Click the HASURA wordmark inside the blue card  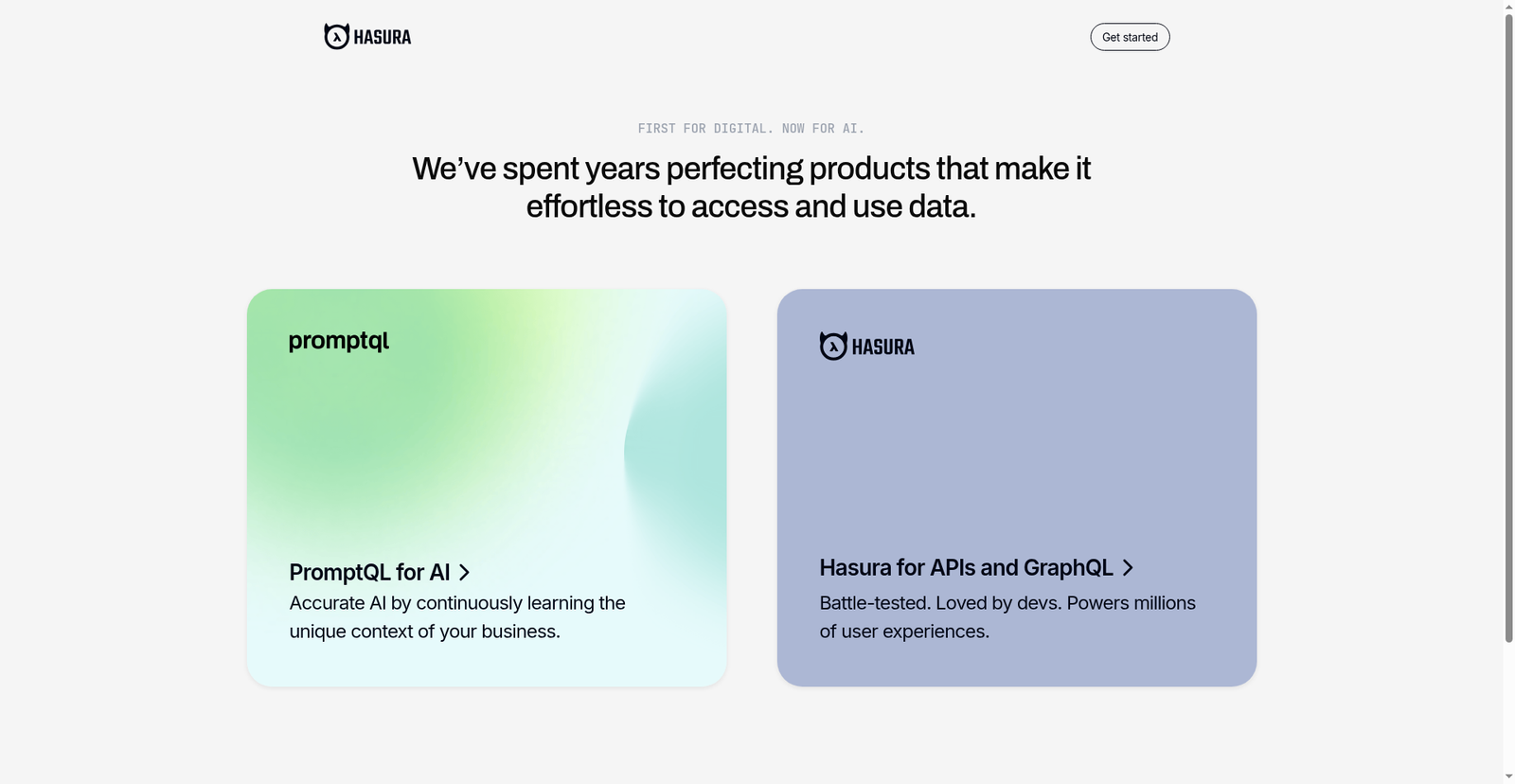click(x=882, y=347)
